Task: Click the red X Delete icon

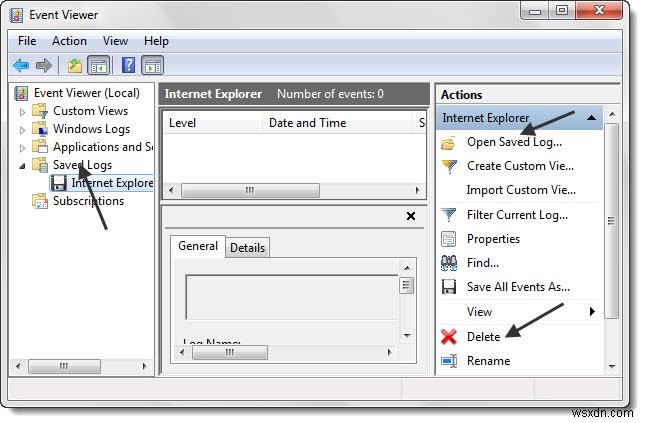Action: click(x=449, y=337)
